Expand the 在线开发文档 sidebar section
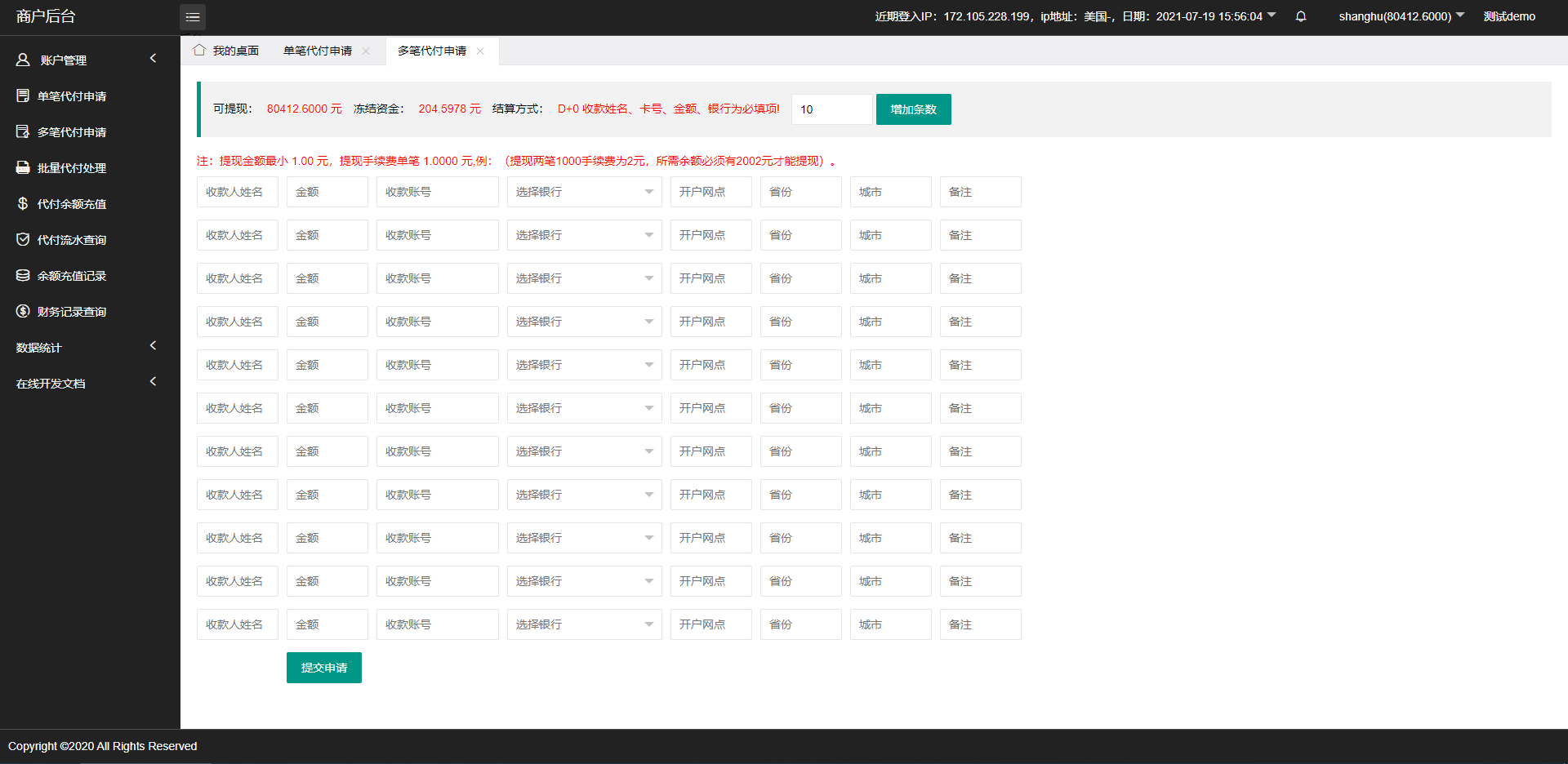 point(86,384)
